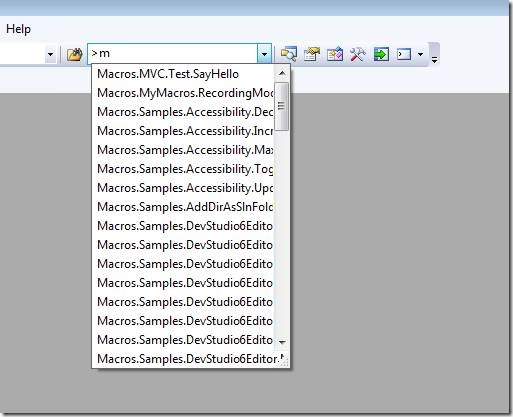The image size is (513, 417).
Task: Pick Macros.Samples.Accessibility.Max entry
Action: click(x=183, y=150)
